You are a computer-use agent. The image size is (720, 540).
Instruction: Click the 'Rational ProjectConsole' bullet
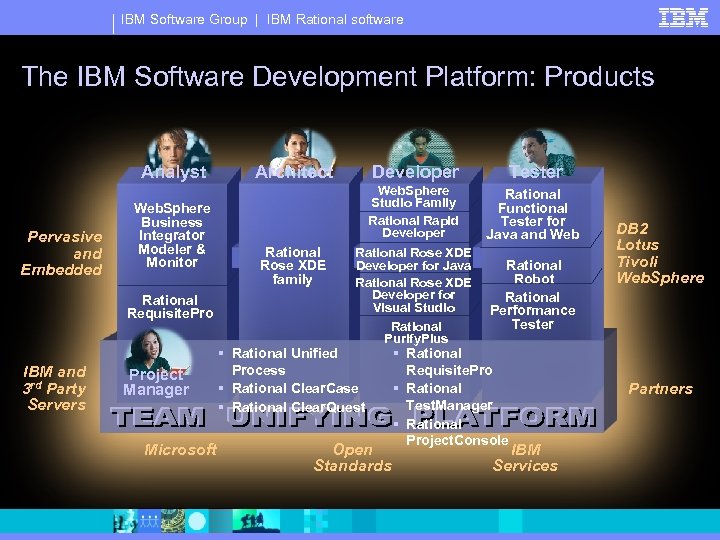[x=457, y=432]
